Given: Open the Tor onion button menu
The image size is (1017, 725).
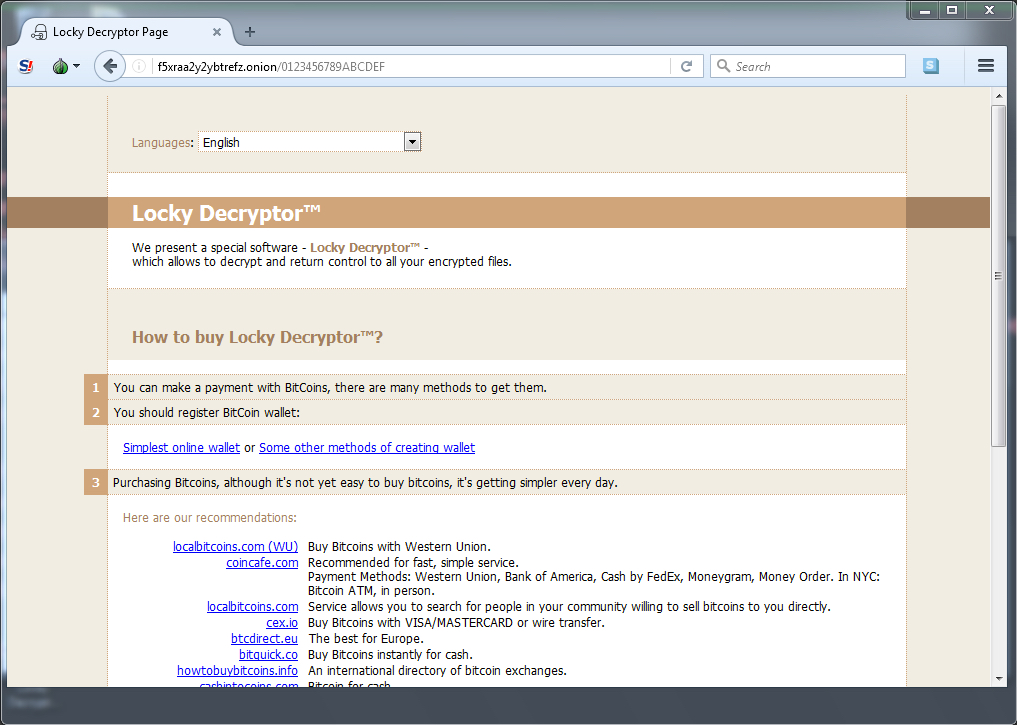Looking at the screenshot, I should pyautogui.click(x=60, y=66).
